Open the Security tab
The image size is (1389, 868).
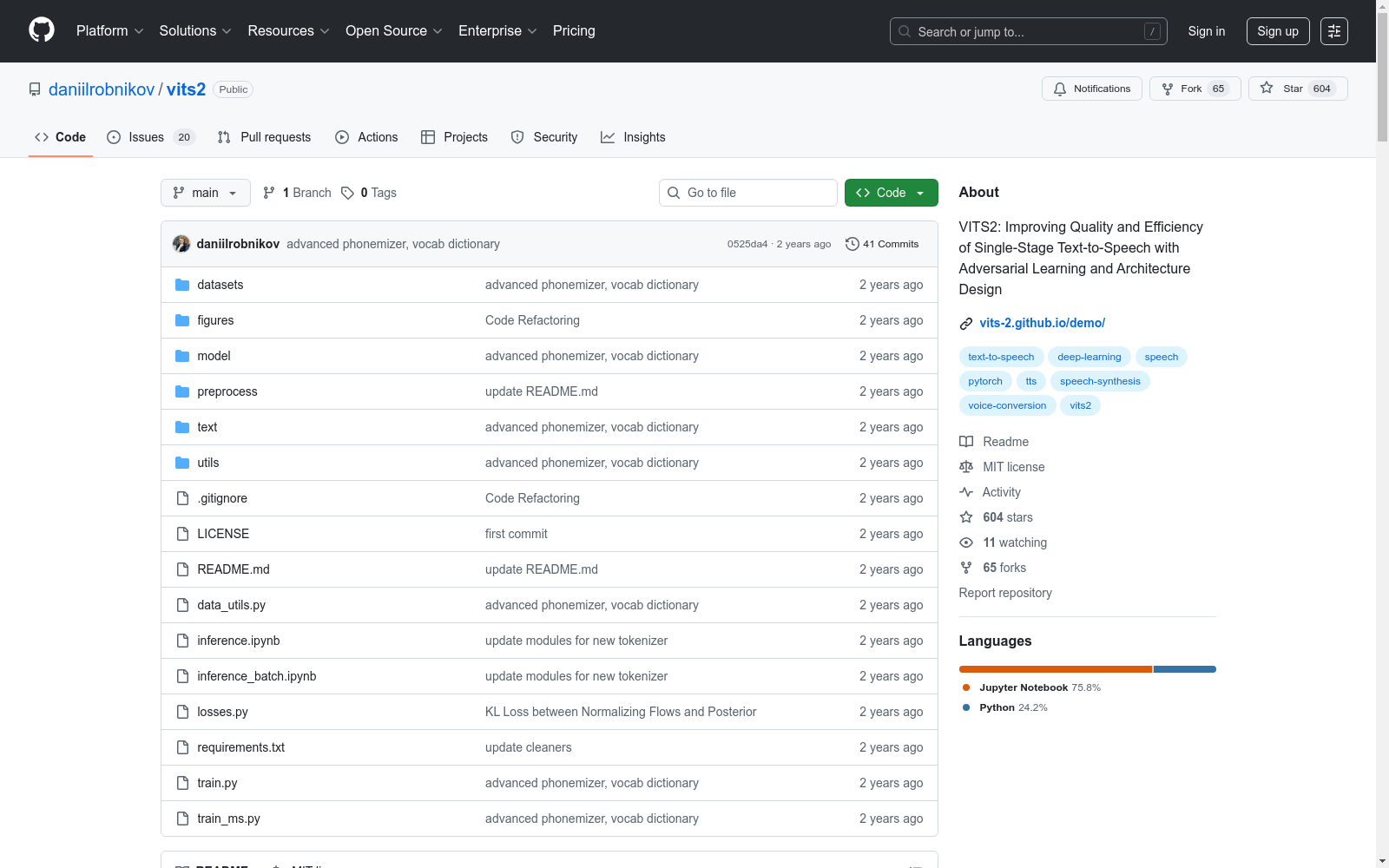tap(544, 137)
